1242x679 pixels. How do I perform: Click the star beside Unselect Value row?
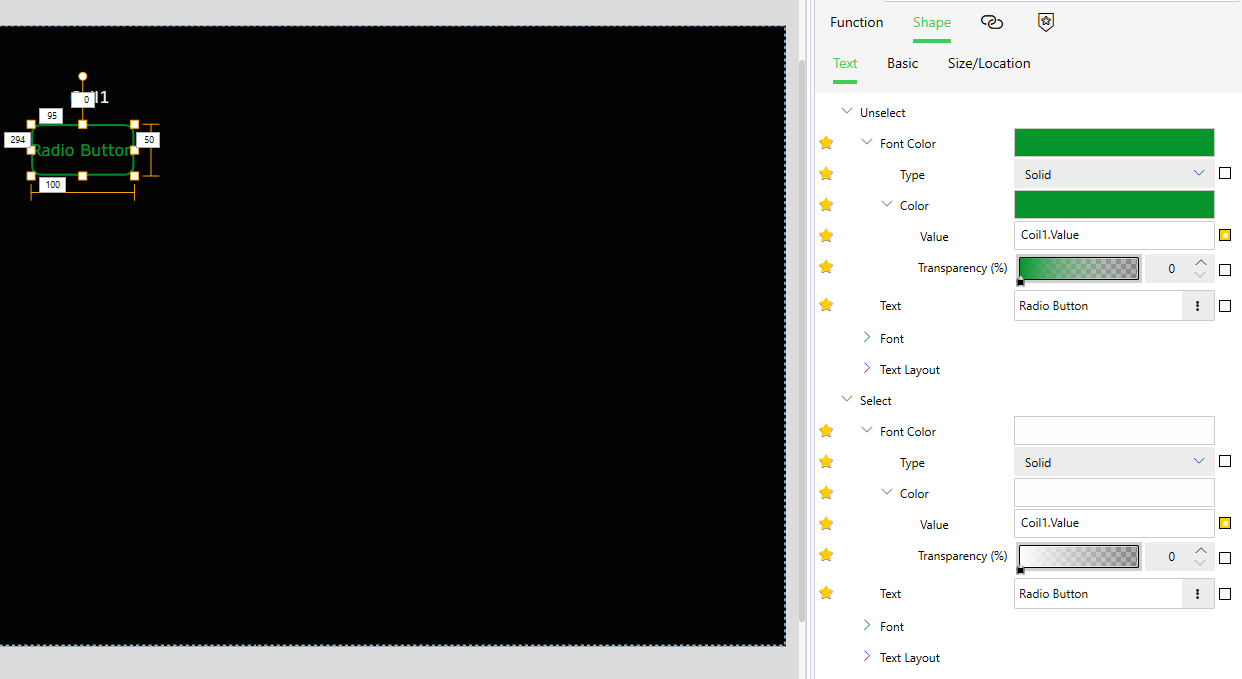click(x=826, y=236)
